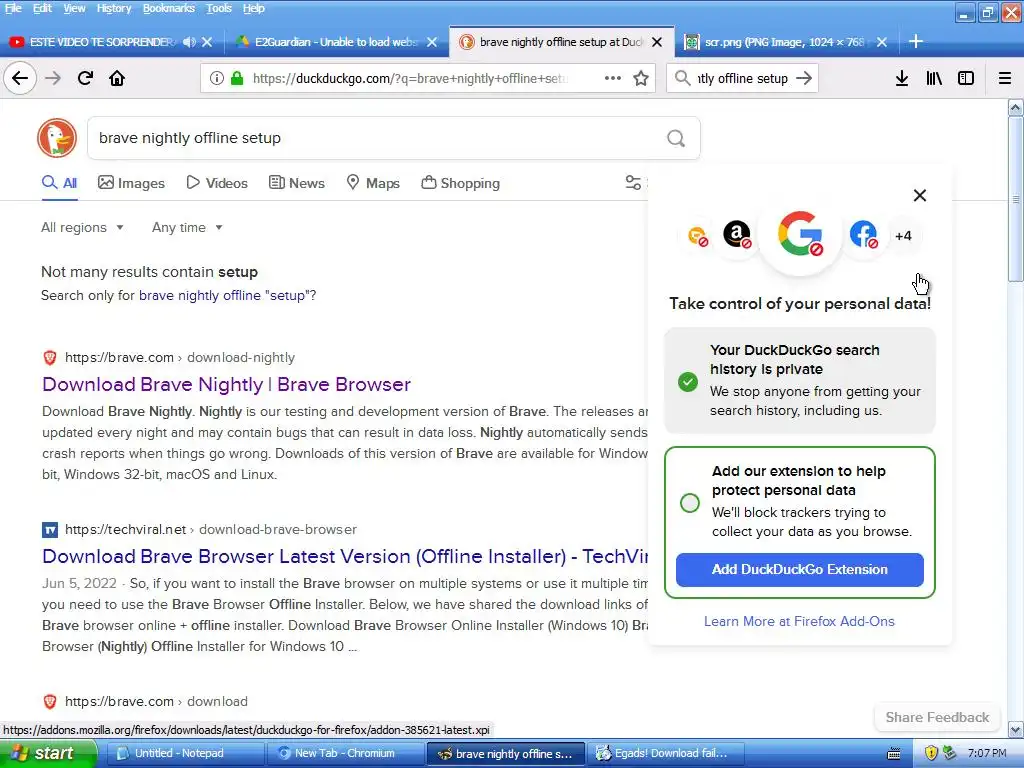Click the magnifier in DuckDuckGo search box
1024x768 pixels.
676,138
